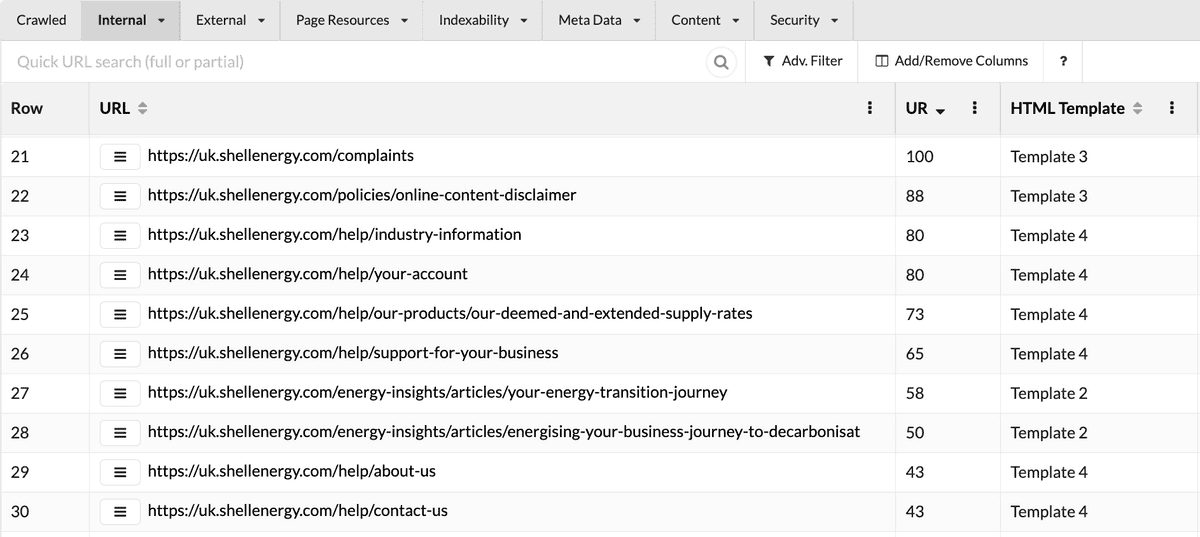Screen dimensions: 1200x537
Task: Open the Adv. Filter panel
Action: pyautogui.click(x=802, y=61)
